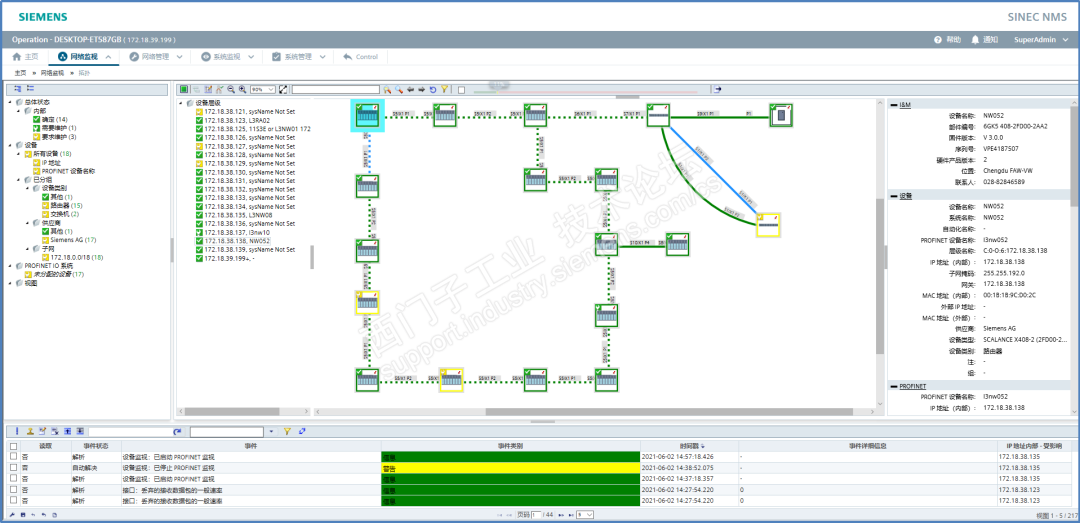Tick checkbox of last event row in table
Viewport: 1080px width, 523px height.
click(x=13, y=501)
